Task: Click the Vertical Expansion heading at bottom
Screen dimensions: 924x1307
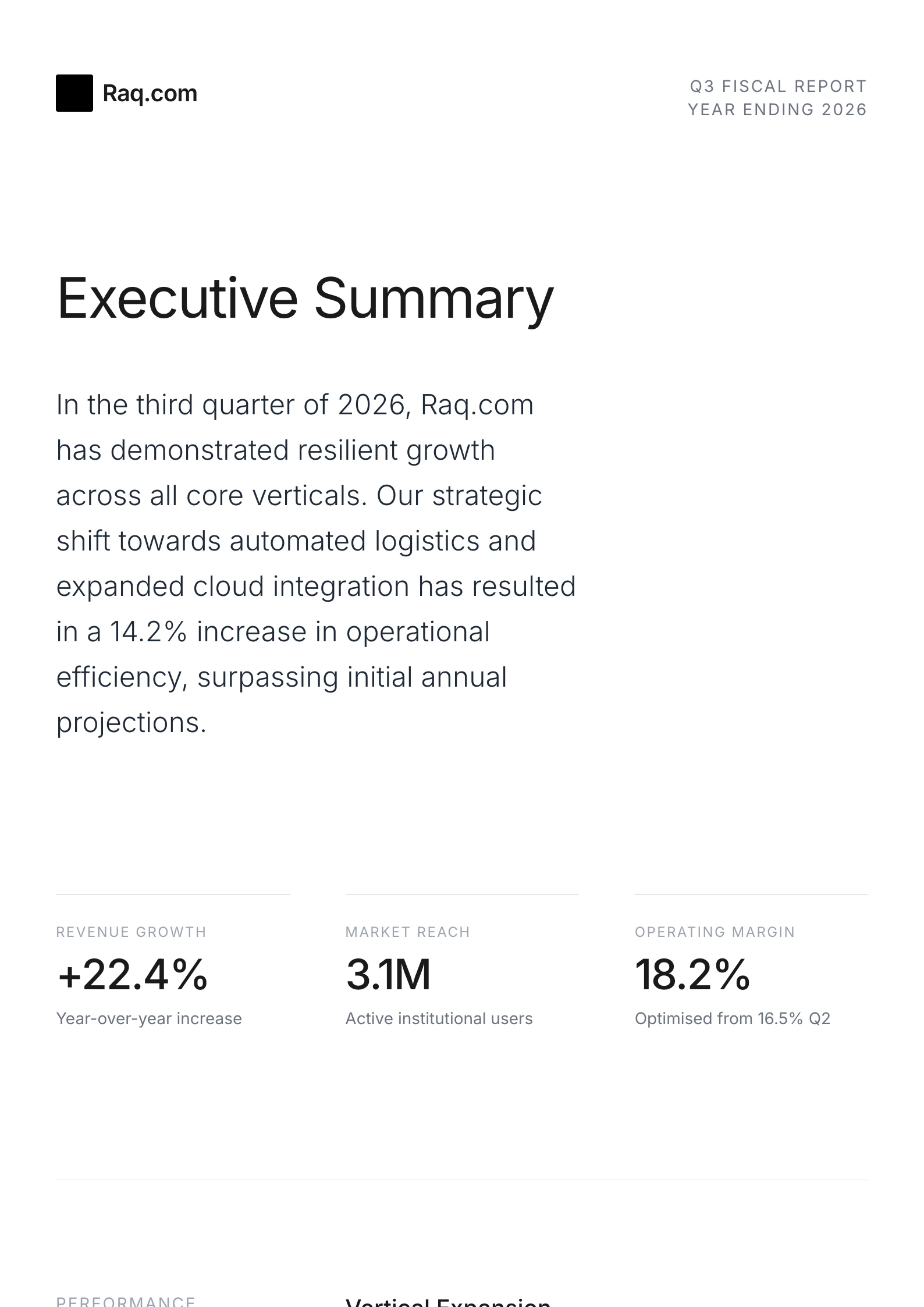Action: click(447, 1301)
